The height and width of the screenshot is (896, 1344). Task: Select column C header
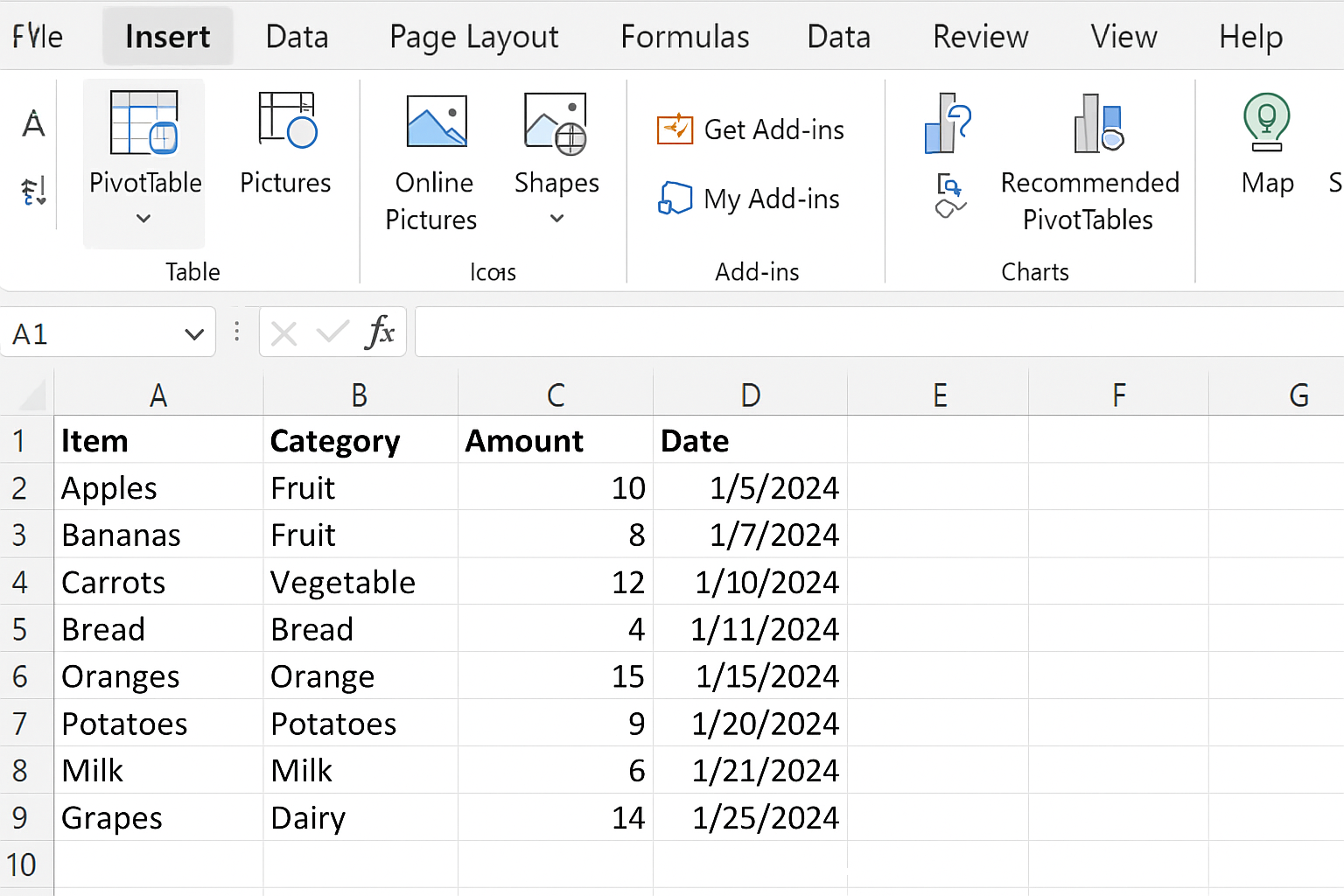556,395
